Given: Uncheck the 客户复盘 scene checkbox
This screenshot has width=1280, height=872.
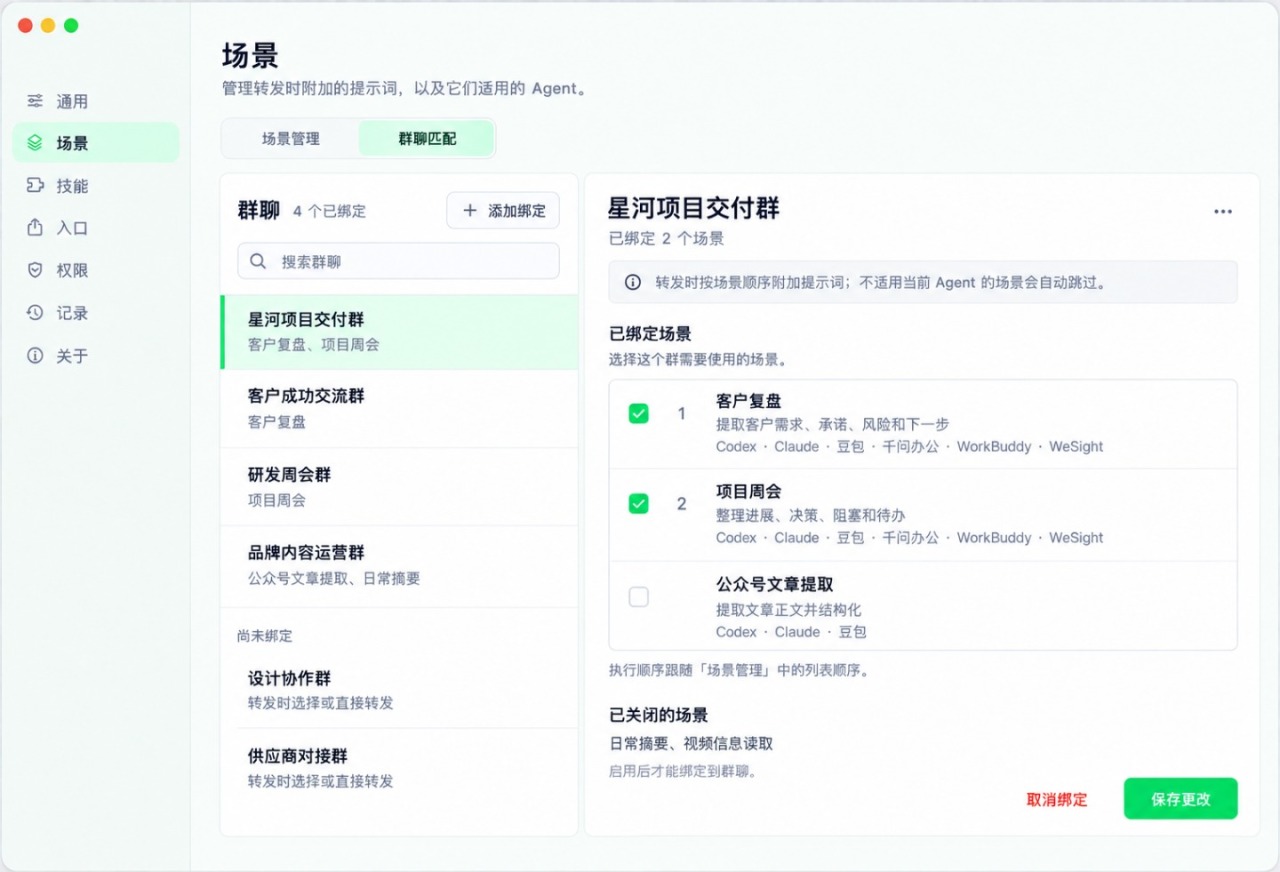Looking at the screenshot, I should 638,413.
